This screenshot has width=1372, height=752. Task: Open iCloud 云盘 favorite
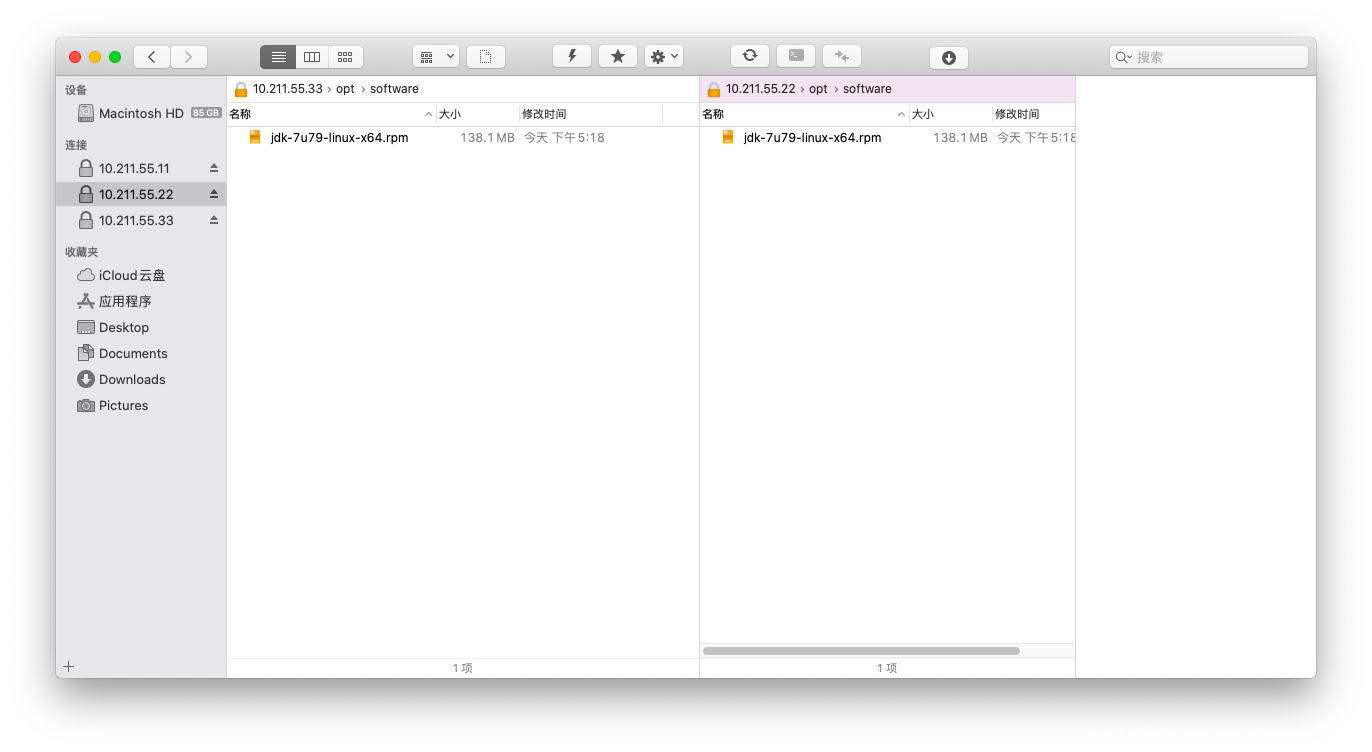140,275
